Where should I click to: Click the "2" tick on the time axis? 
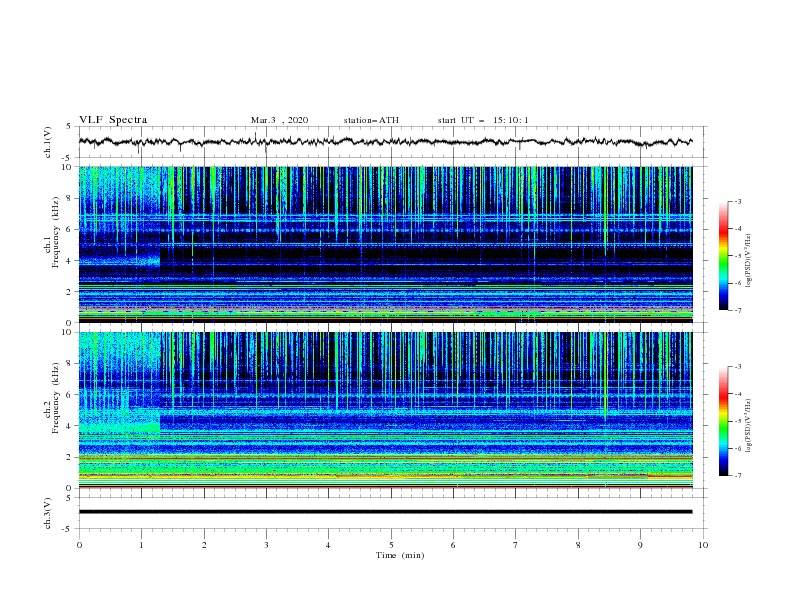[204, 545]
